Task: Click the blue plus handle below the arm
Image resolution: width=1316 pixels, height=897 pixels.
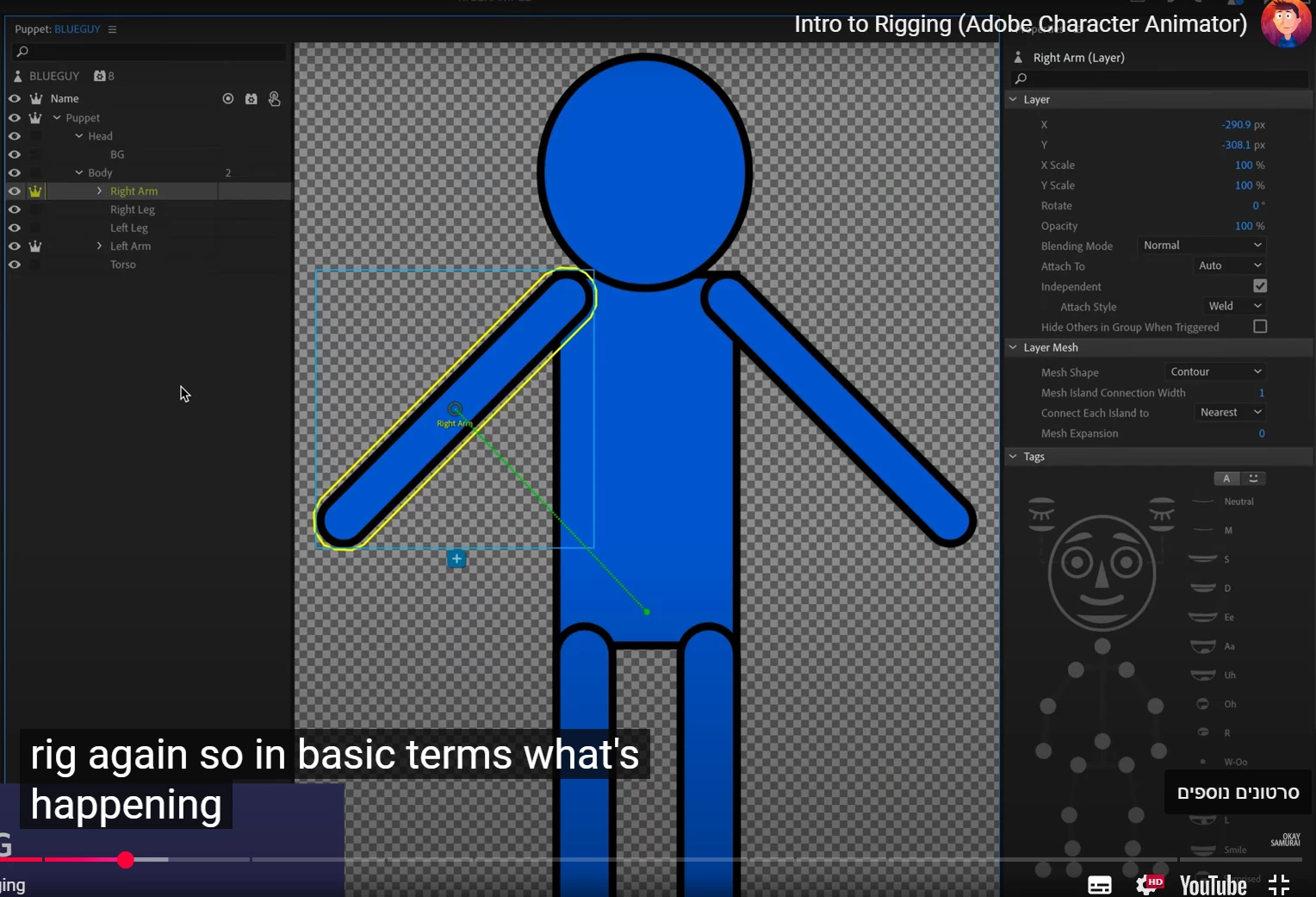Action: tap(456, 559)
